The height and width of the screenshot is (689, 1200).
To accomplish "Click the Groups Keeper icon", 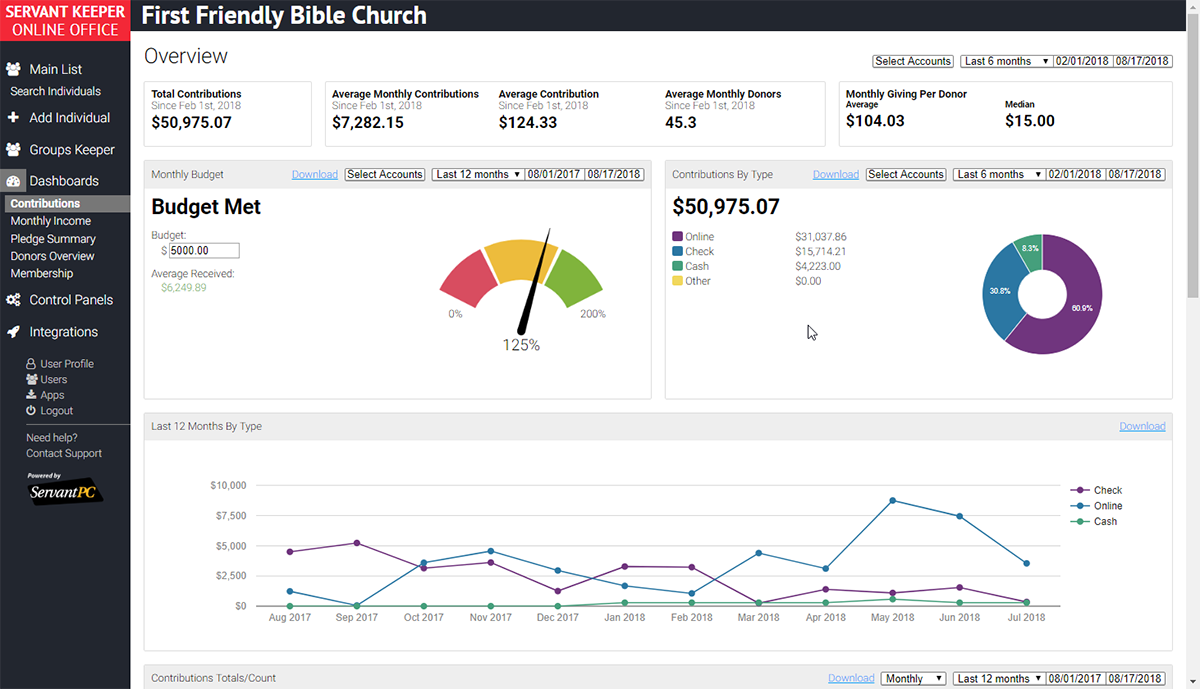I will (14, 149).
